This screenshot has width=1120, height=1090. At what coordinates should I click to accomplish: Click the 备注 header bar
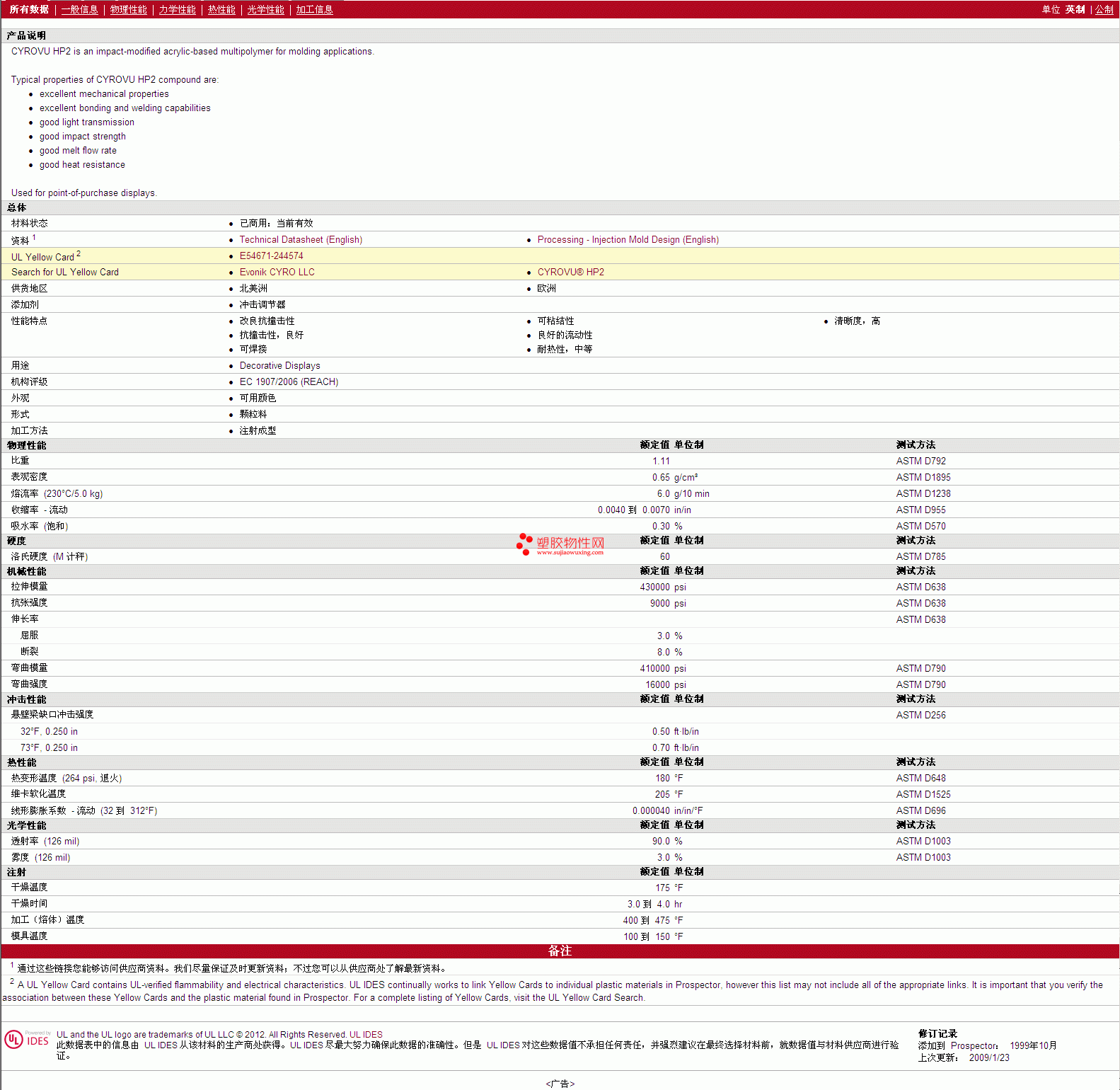[x=560, y=951]
